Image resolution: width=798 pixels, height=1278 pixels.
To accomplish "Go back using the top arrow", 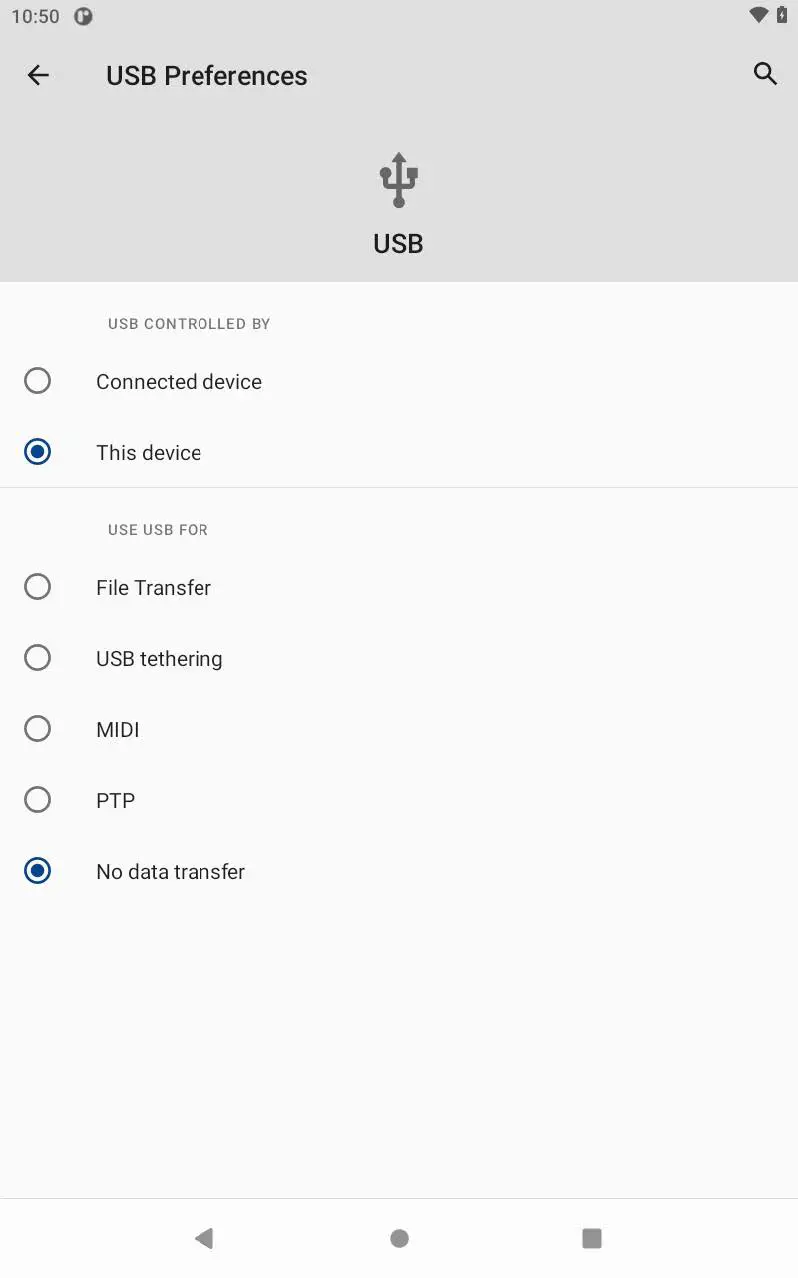I will [x=38, y=75].
